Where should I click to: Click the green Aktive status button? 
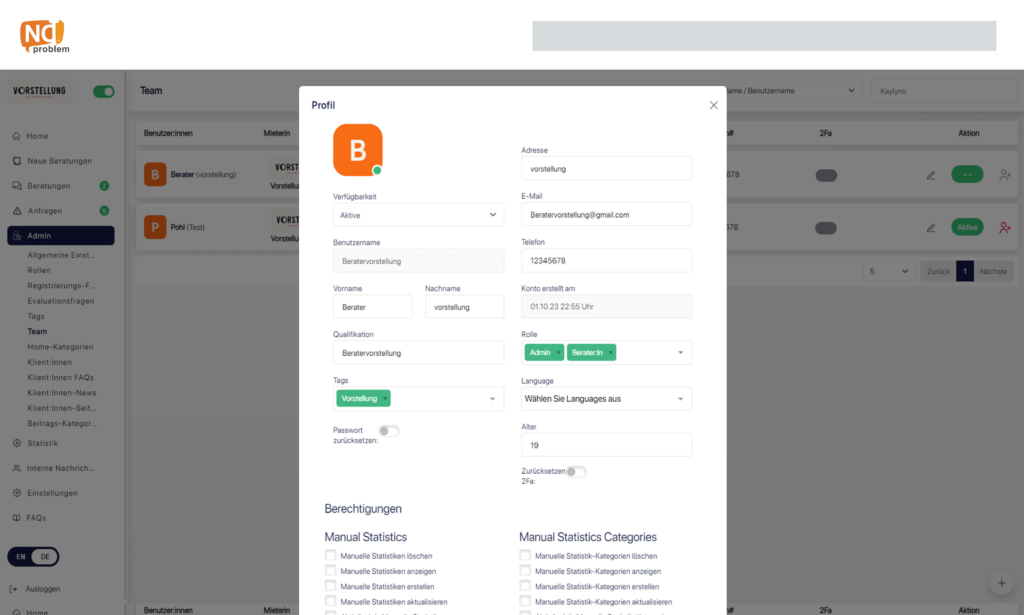coord(967,227)
